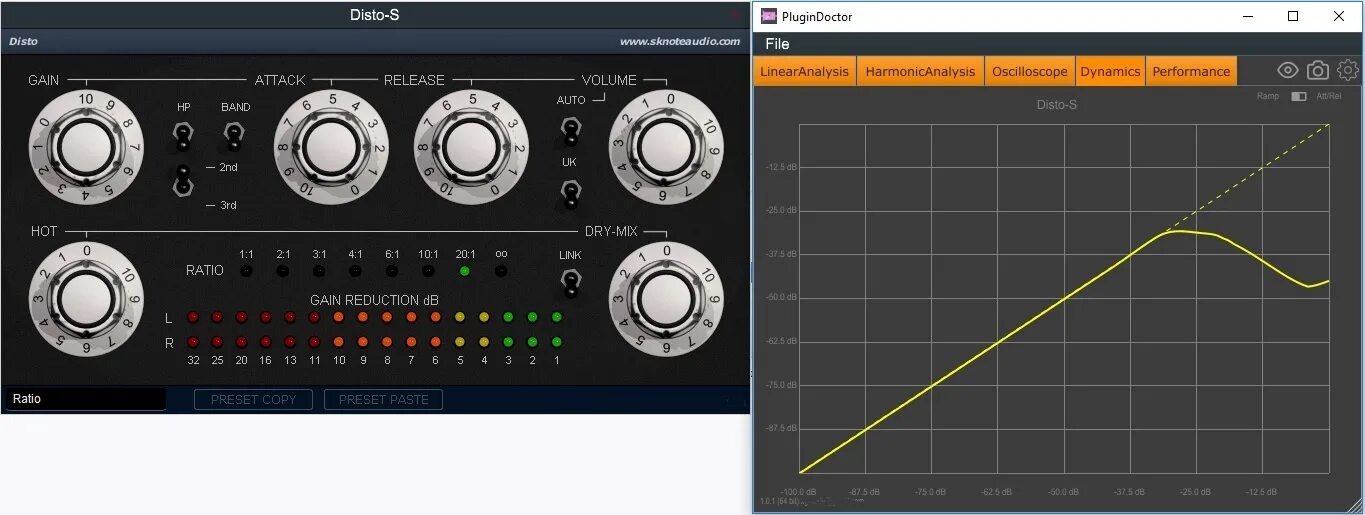Open the File menu in PluginDoctor
The height and width of the screenshot is (515, 1365).
[777, 44]
